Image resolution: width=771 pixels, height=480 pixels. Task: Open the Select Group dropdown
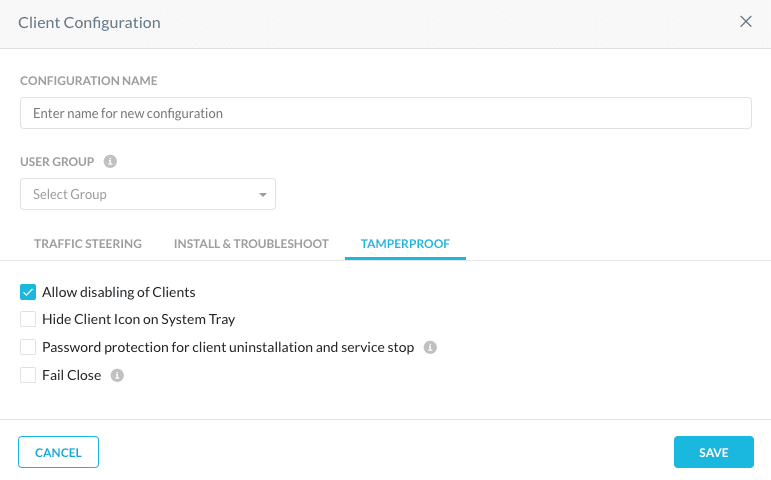[148, 194]
